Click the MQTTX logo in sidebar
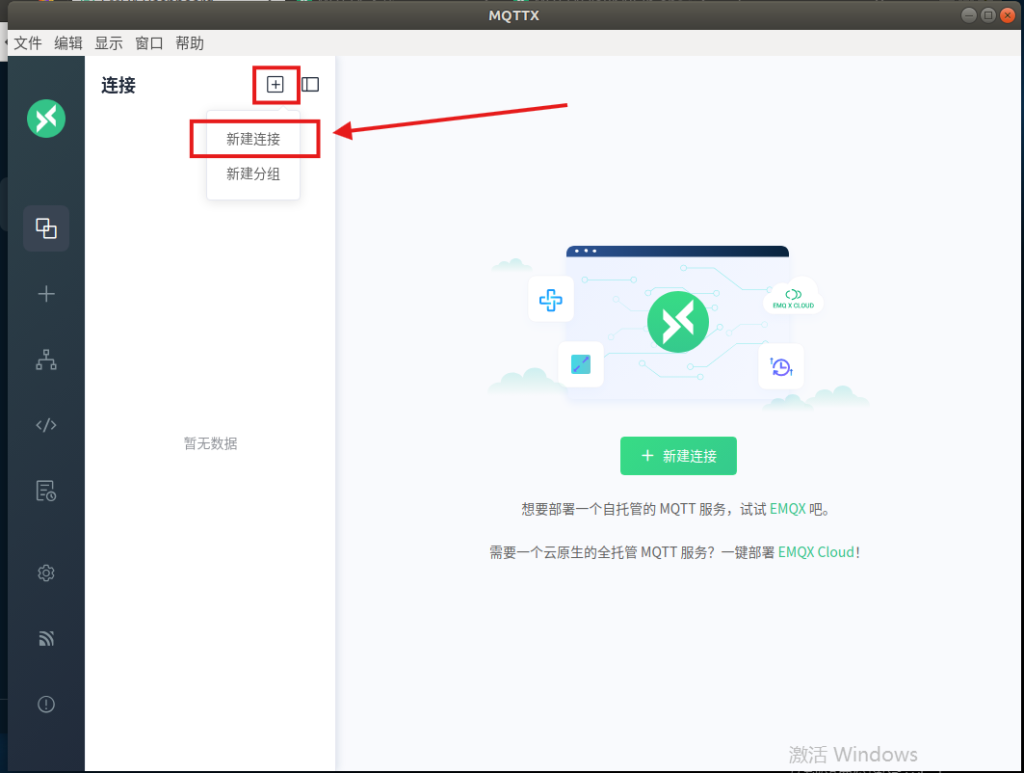This screenshot has height=773, width=1024. 46,118
